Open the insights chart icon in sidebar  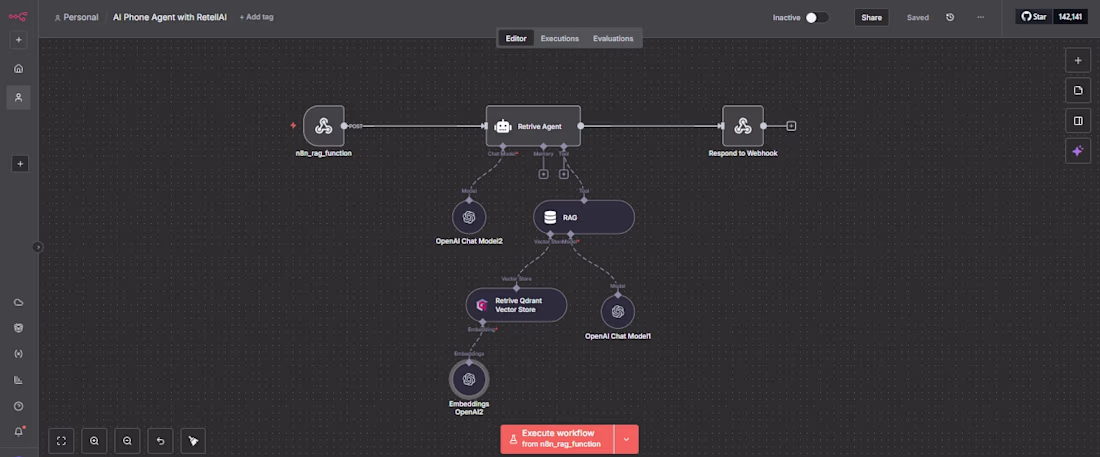pos(19,380)
